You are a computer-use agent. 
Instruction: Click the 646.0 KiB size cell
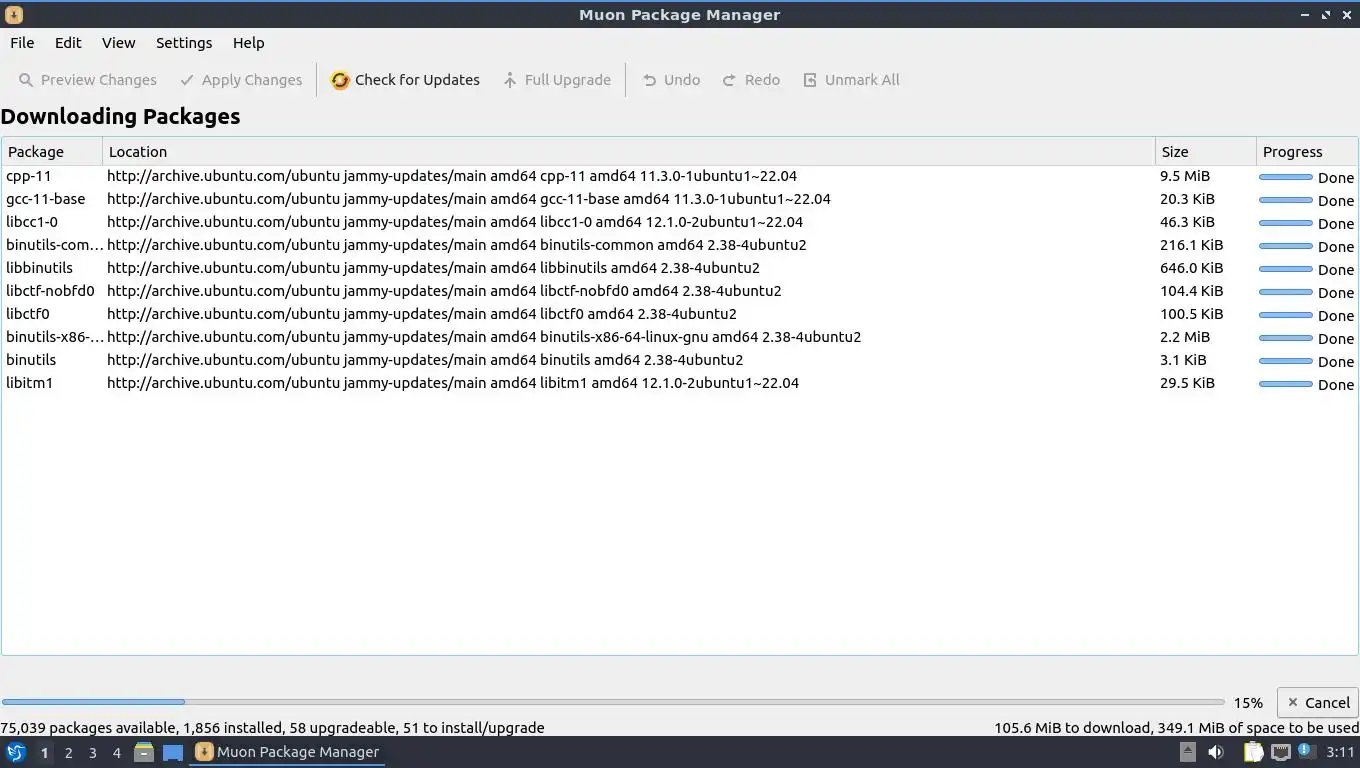tap(1191, 268)
